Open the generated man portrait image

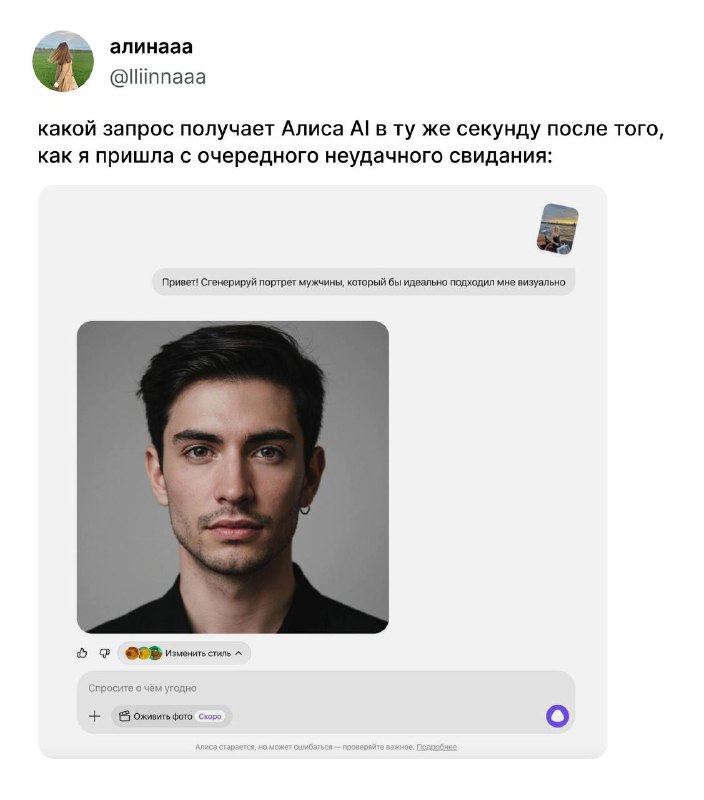pos(233,477)
